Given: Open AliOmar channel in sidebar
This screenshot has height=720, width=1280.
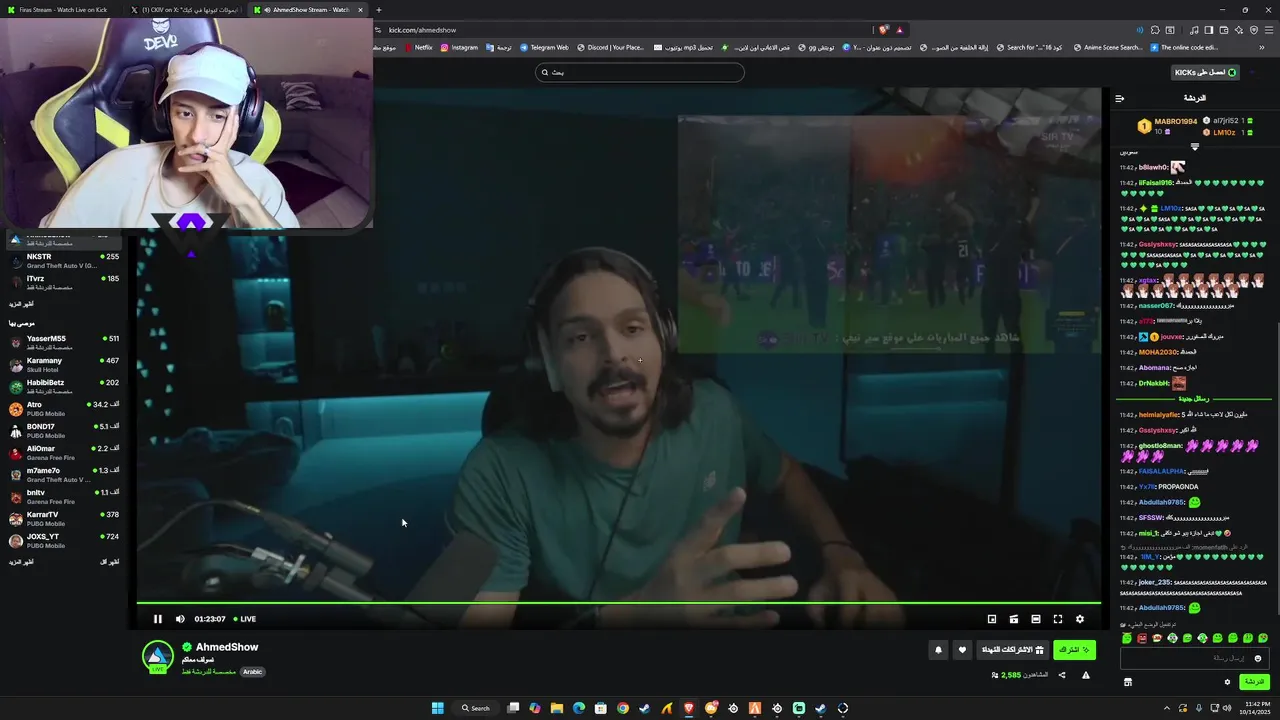Looking at the screenshot, I should 64,453.
